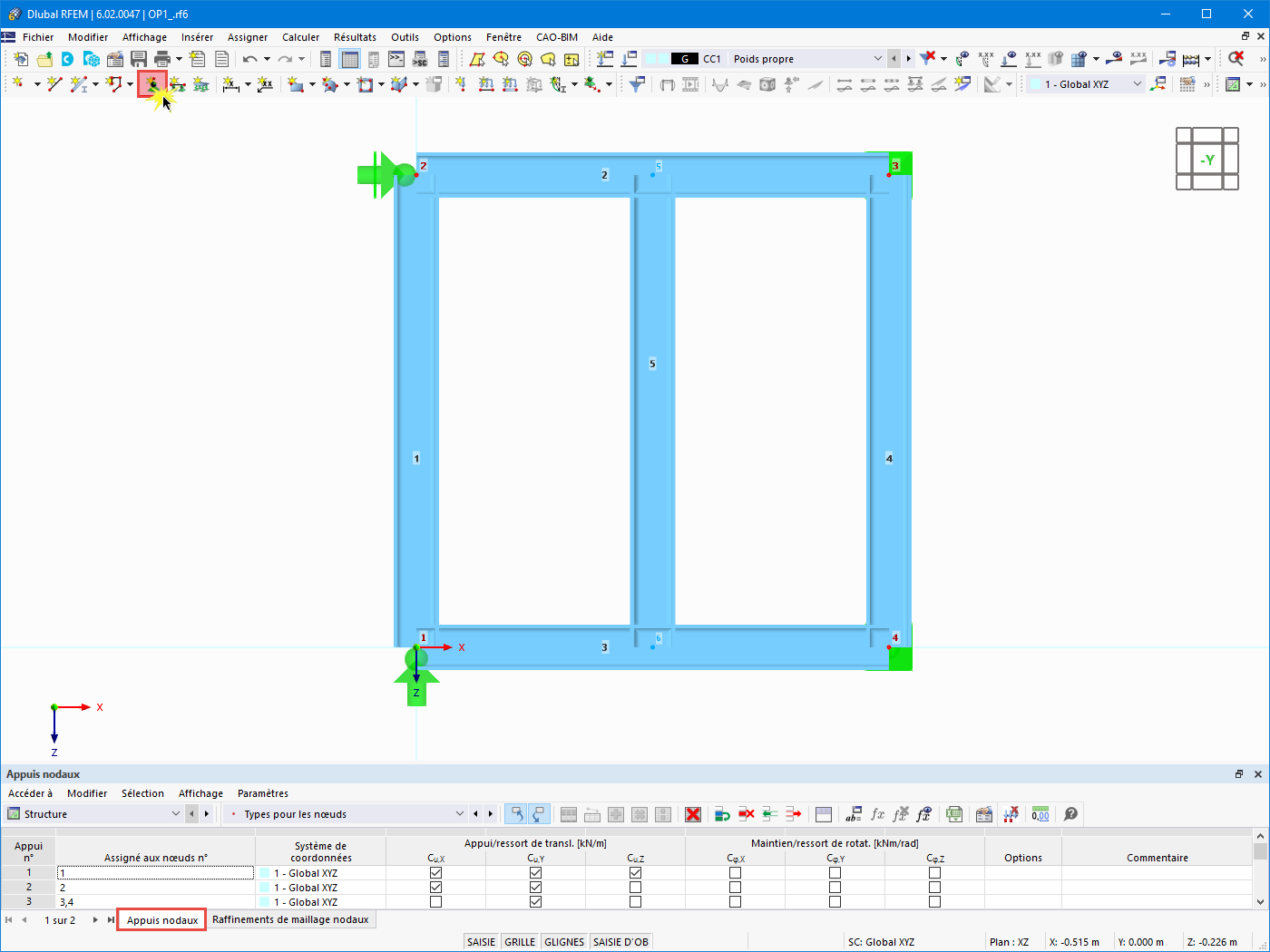
Task: Open the 1 - Global XYZ toolbar dropdown
Action: pos(1137,84)
